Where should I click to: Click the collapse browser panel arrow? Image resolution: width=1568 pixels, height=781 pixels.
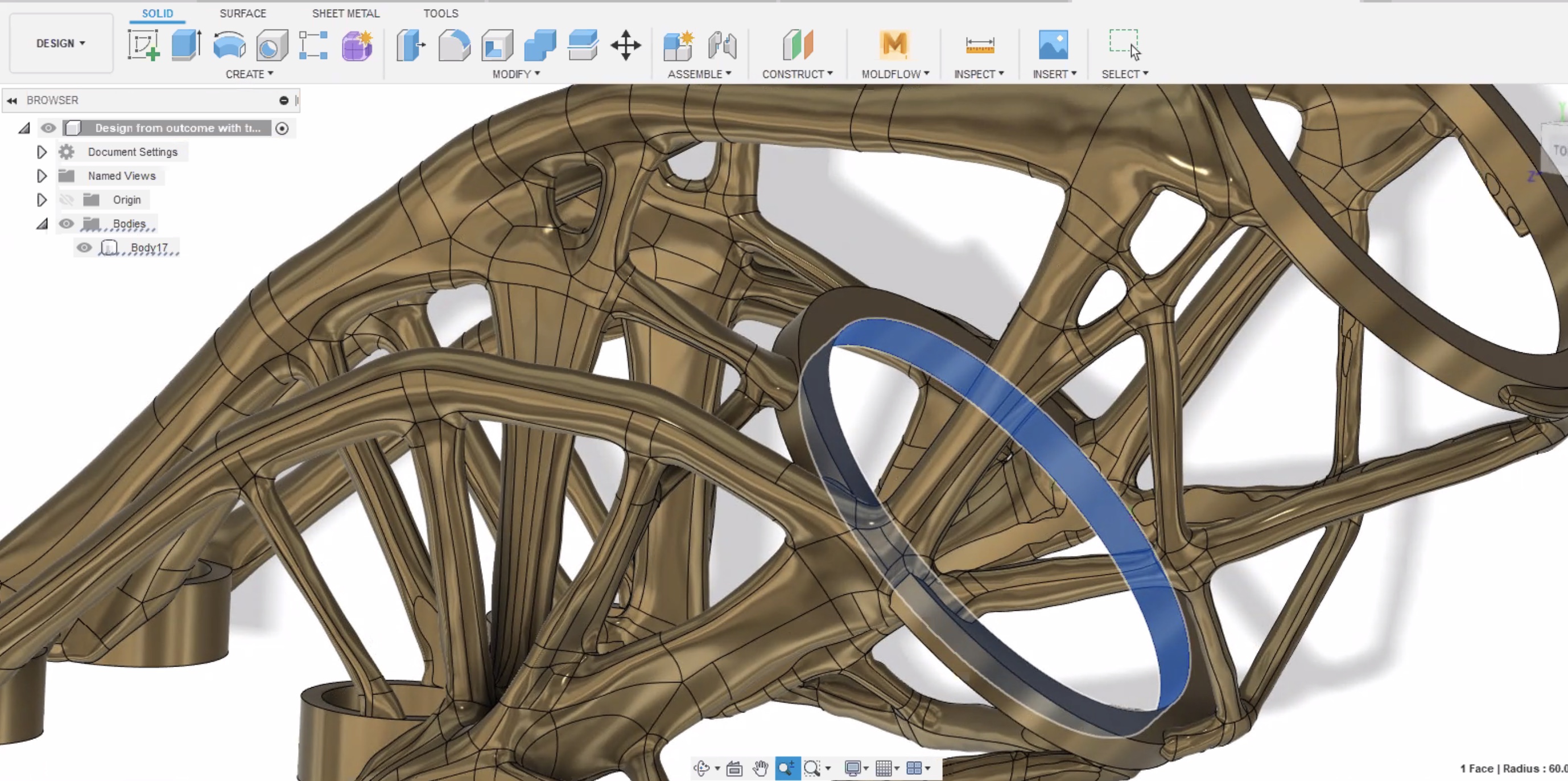coord(11,99)
